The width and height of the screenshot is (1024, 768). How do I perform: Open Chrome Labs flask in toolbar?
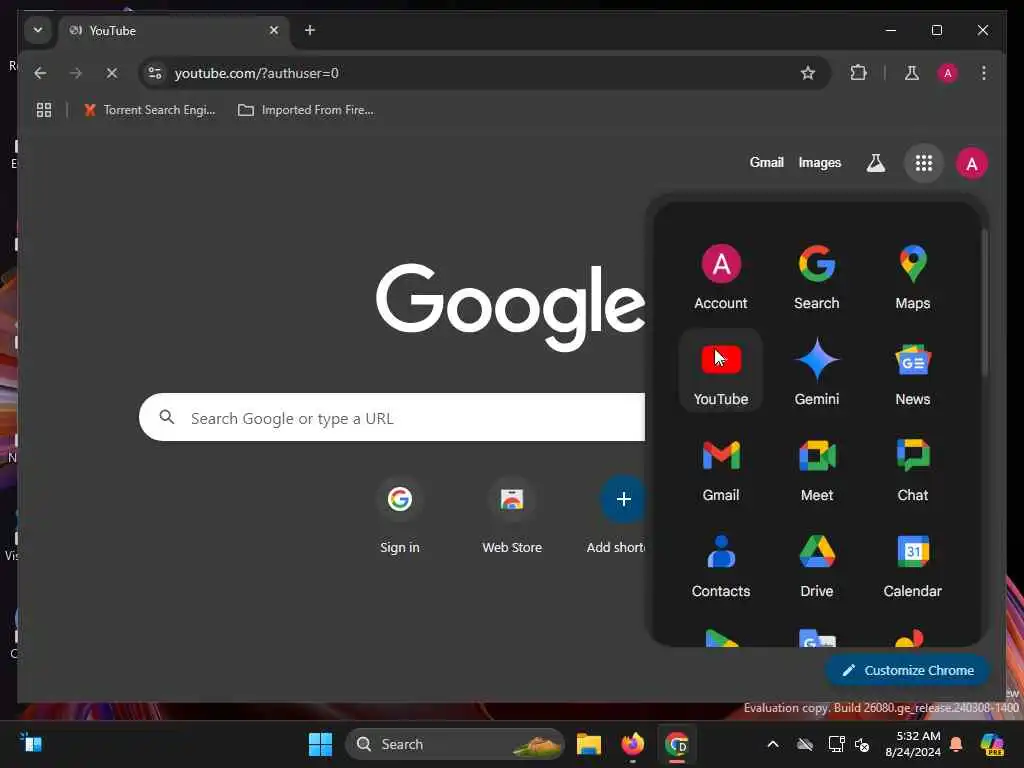coord(912,73)
